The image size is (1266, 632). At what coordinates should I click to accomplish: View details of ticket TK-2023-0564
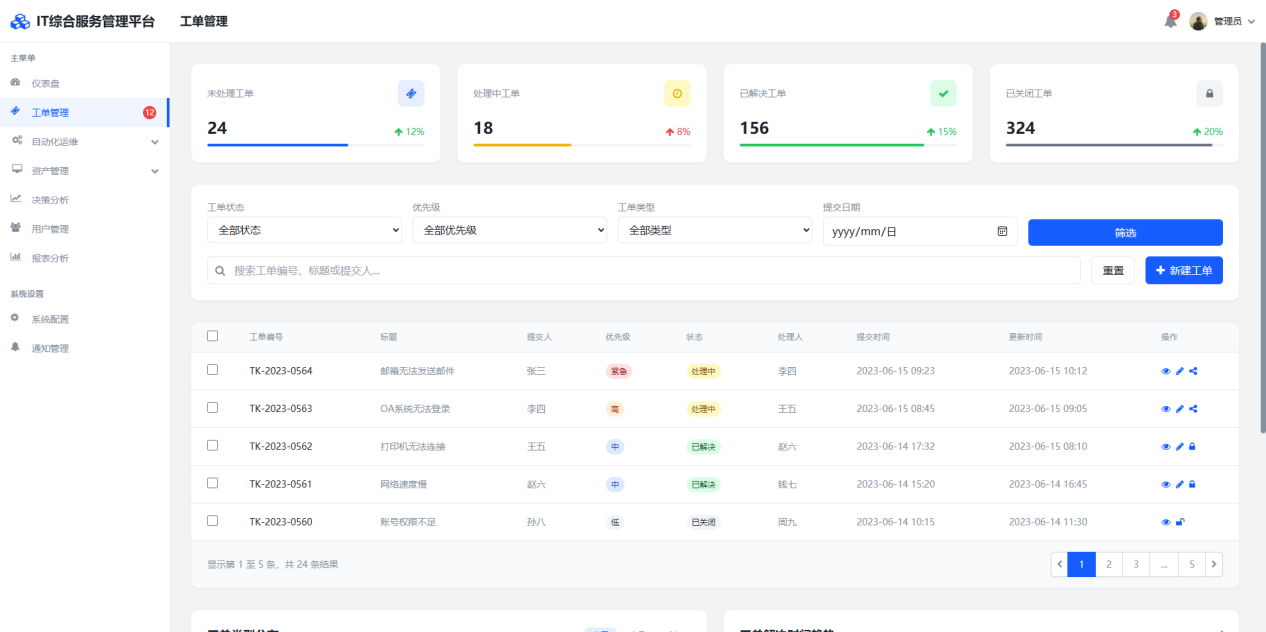click(x=1166, y=371)
